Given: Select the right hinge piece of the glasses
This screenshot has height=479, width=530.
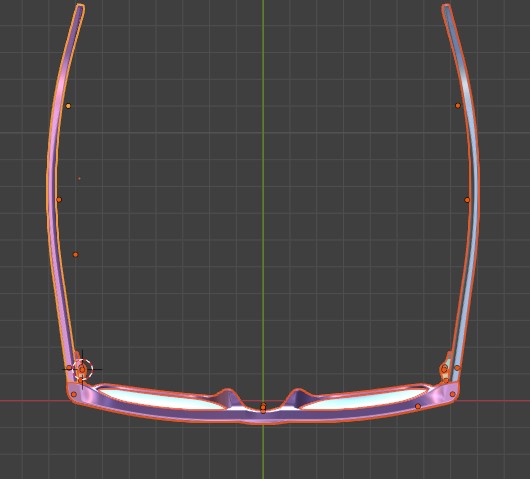Looking at the screenshot, I should tap(445, 368).
